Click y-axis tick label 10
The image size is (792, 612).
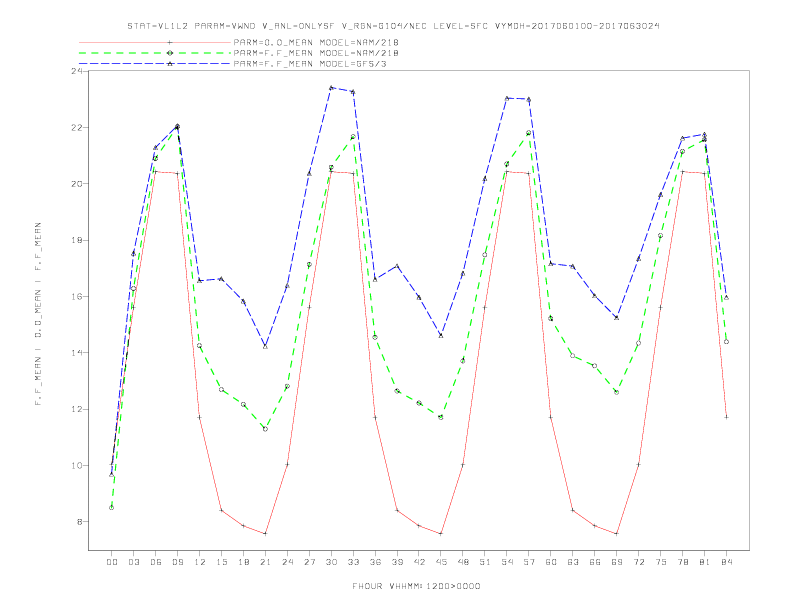pyautogui.click(x=77, y=466)
